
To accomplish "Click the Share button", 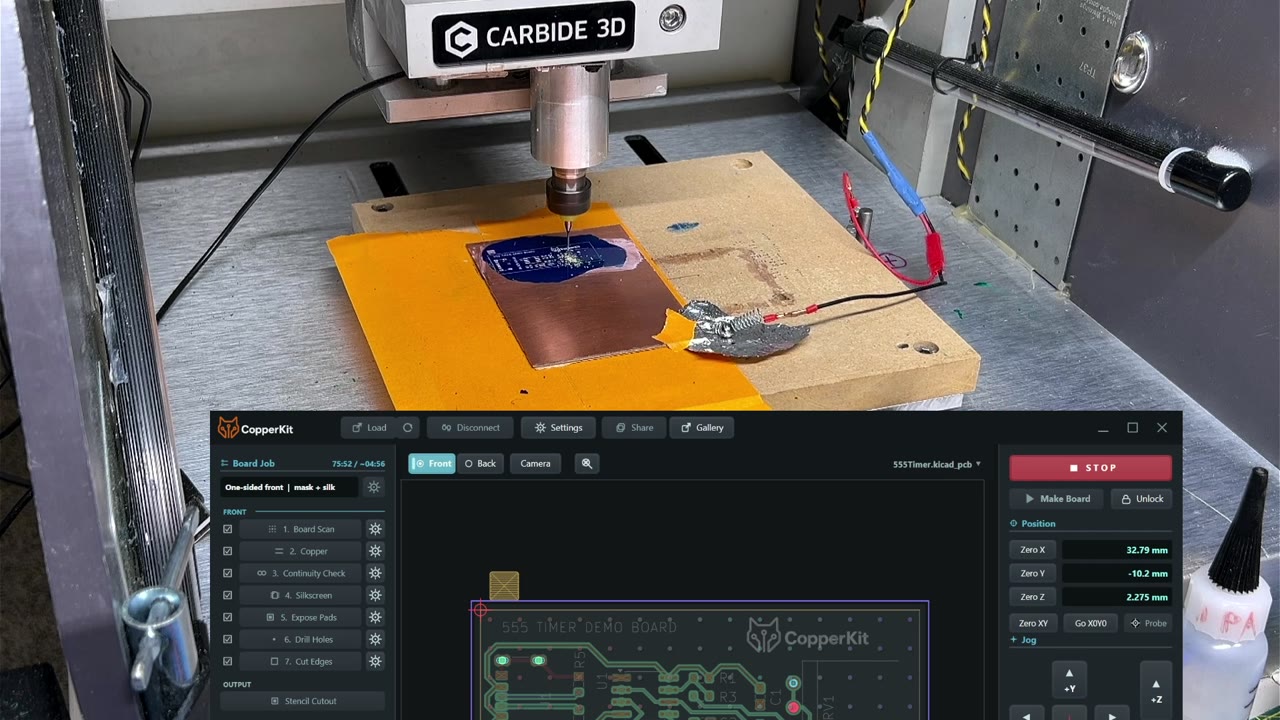I will [x=634, y=428].
